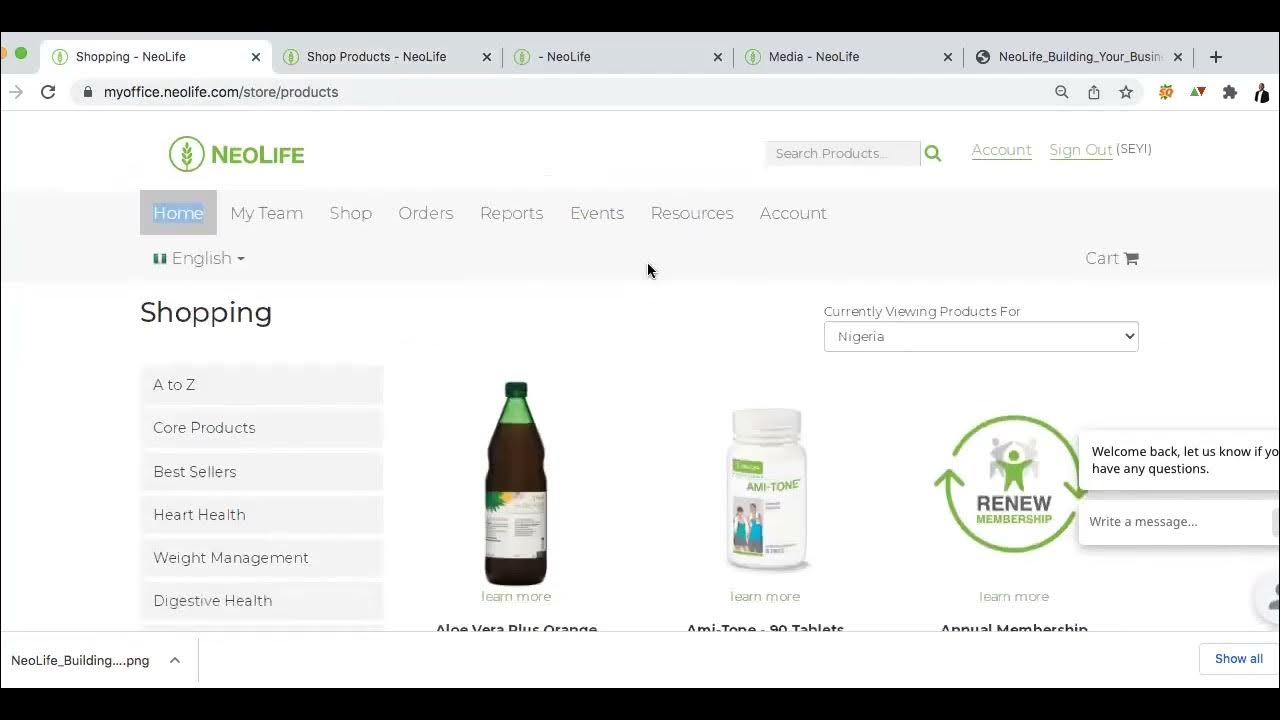Open the Cart shopping cart icon
This screenshot has height=720, width=1280.
(x=1131, y=258)
